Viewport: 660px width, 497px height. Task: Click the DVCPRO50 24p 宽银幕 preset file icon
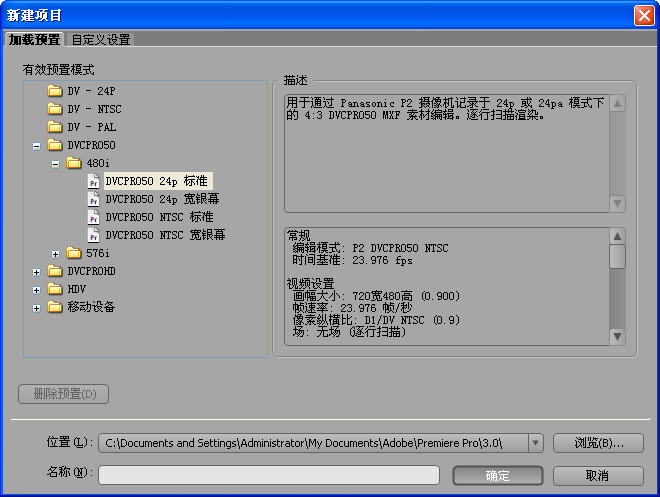pyautogui.click(x=93, y=199)
